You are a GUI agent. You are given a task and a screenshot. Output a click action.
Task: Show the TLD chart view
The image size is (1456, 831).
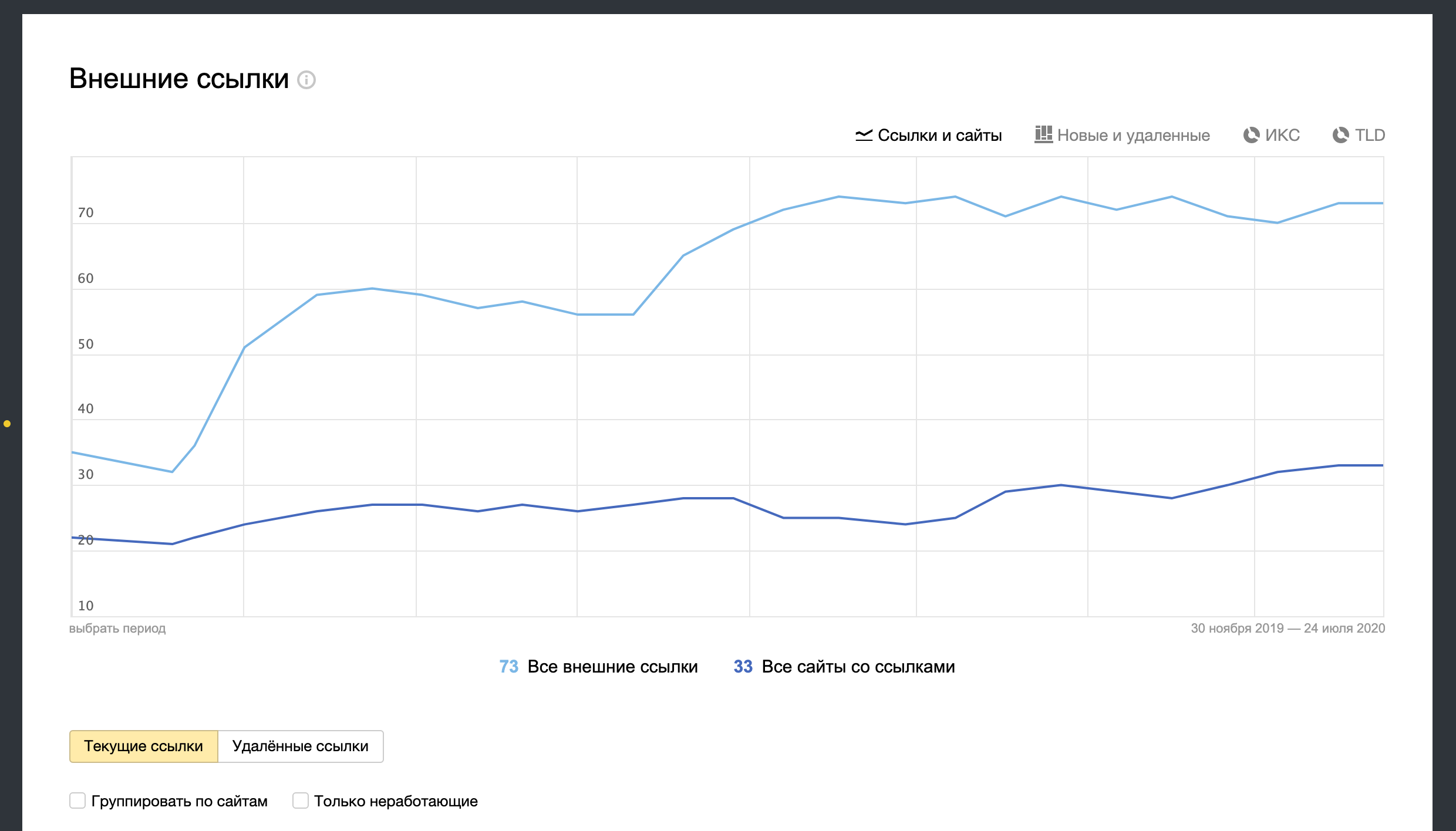1370,136
